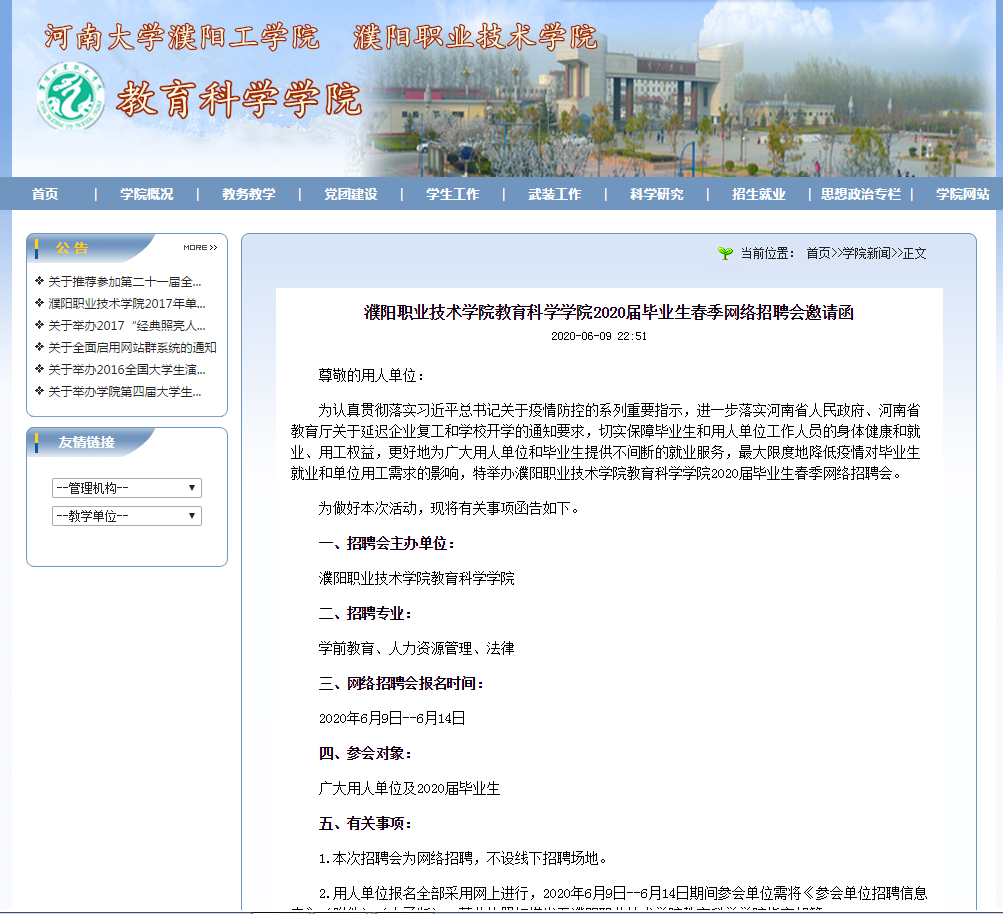Click the heading 一、招聘会主办单位:
Screen dimensions: 1003x914
387,544
